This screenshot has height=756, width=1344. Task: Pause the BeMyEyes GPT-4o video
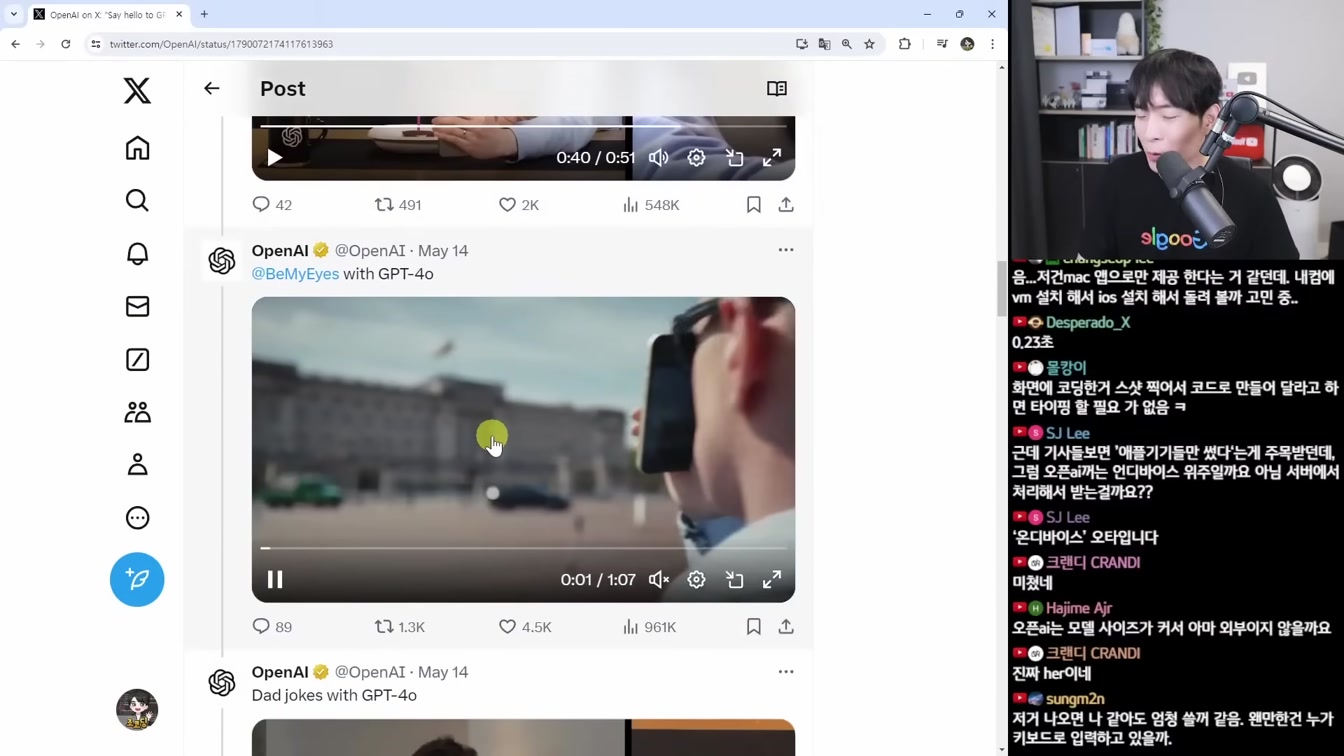pyautogui.click(x=274, y=580)
